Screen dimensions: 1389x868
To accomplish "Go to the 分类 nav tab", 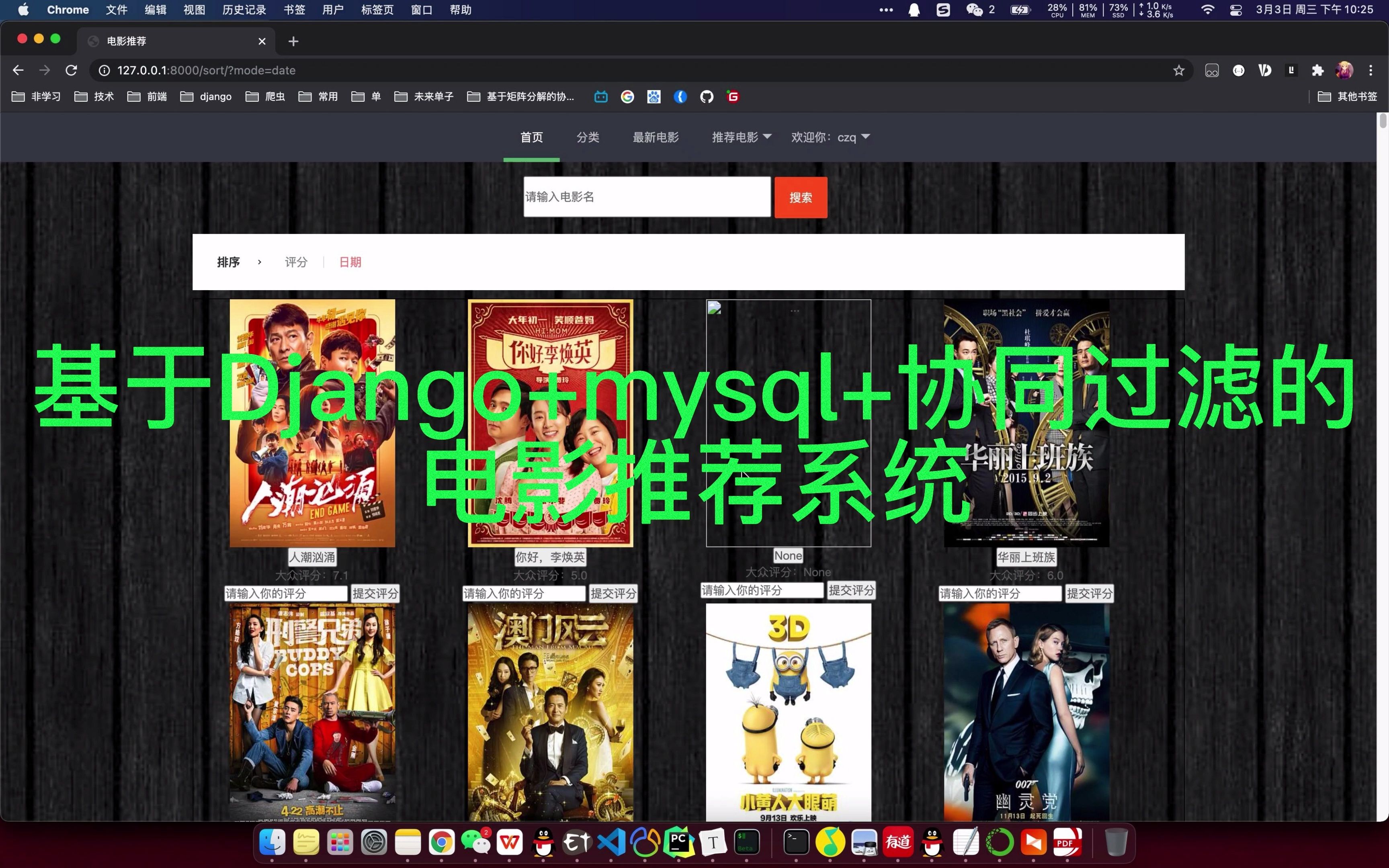I will pyautogui.click(x=588, y=137).
